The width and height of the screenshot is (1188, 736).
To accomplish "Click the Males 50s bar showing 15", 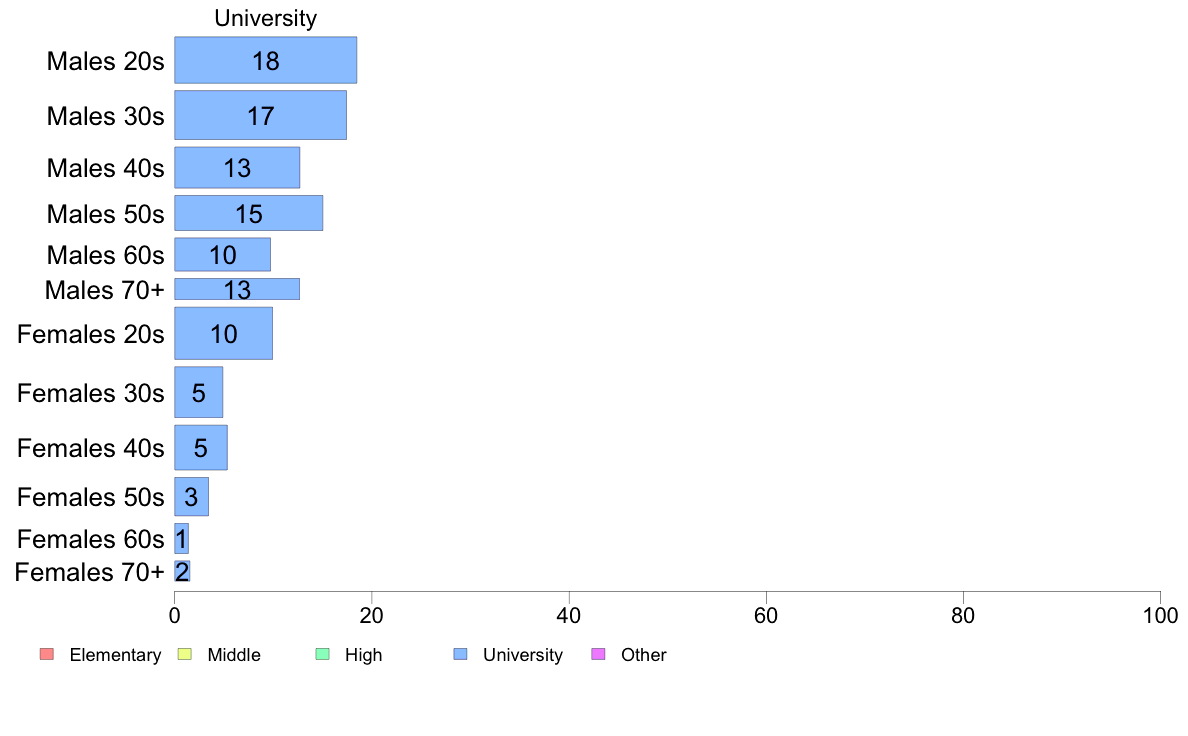I will tap(249, 213).
